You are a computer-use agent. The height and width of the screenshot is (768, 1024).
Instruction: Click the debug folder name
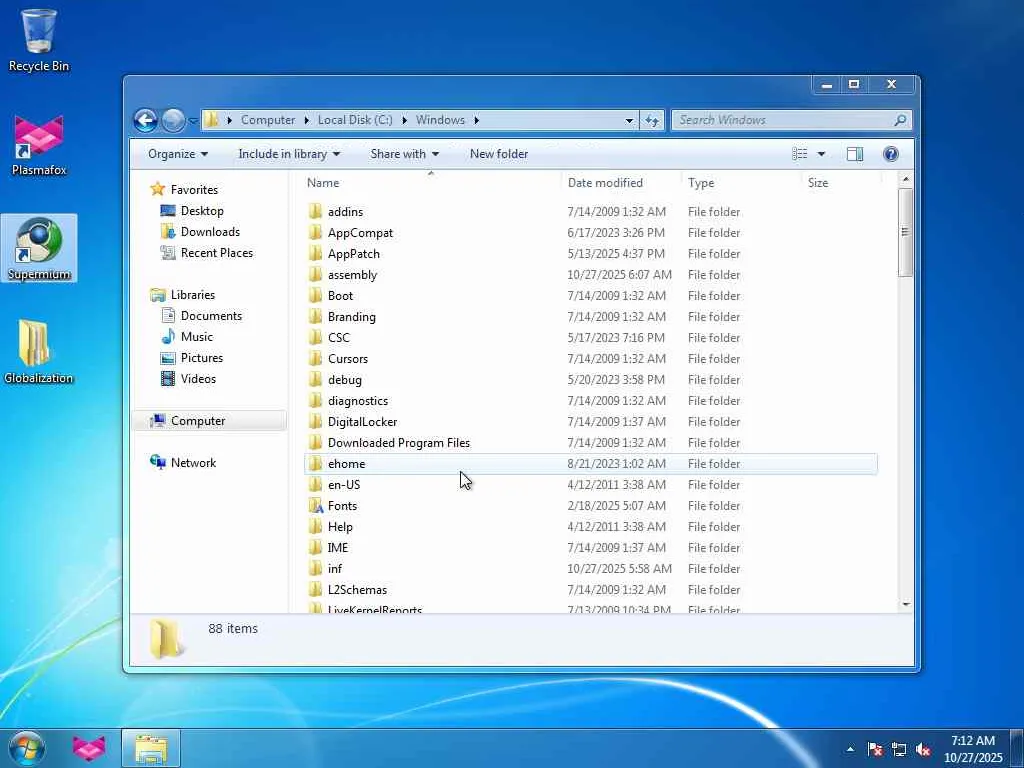click(x=345, y=380)
